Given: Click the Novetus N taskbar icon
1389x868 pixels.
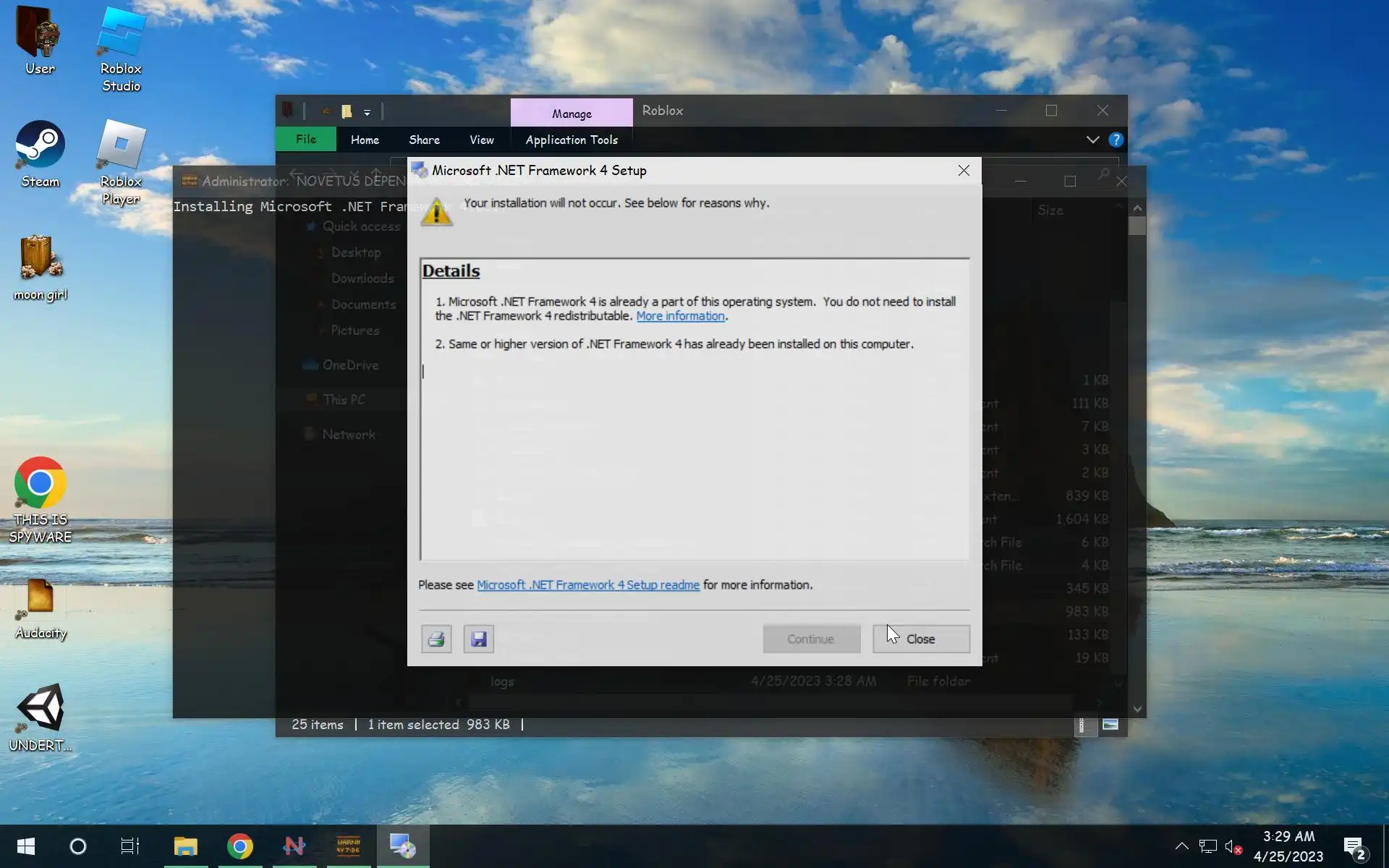Looking at the screenshot, I should click(x=294, y=846).
